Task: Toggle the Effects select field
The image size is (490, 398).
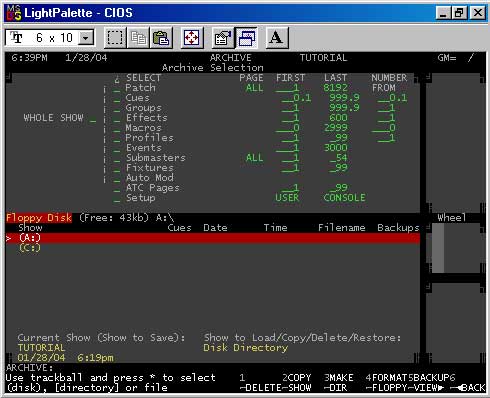Action: click(116, 119)
